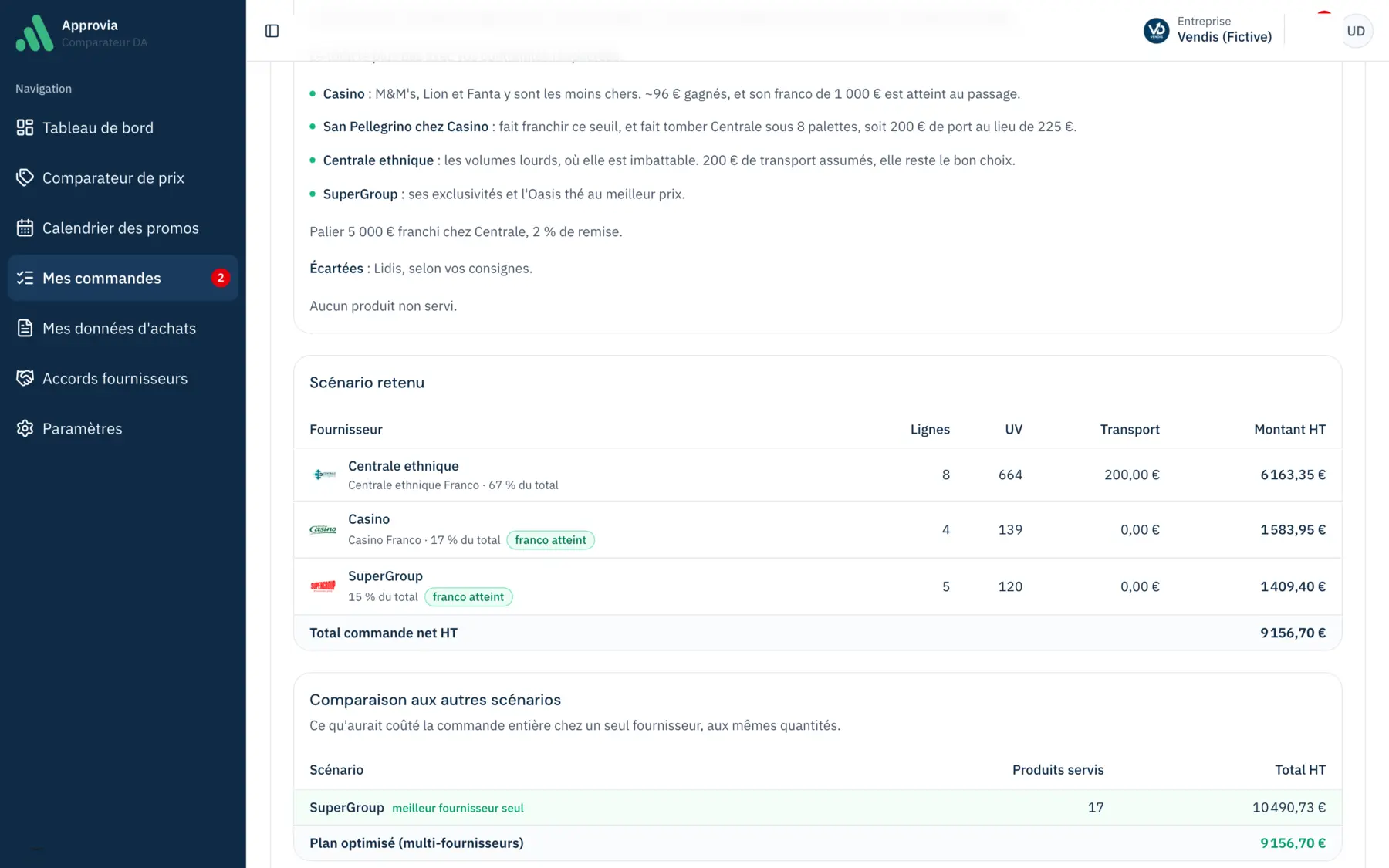The image size is (1389, 868).
Task: Click transport value 200,00 €
Action: [1131, 475]
